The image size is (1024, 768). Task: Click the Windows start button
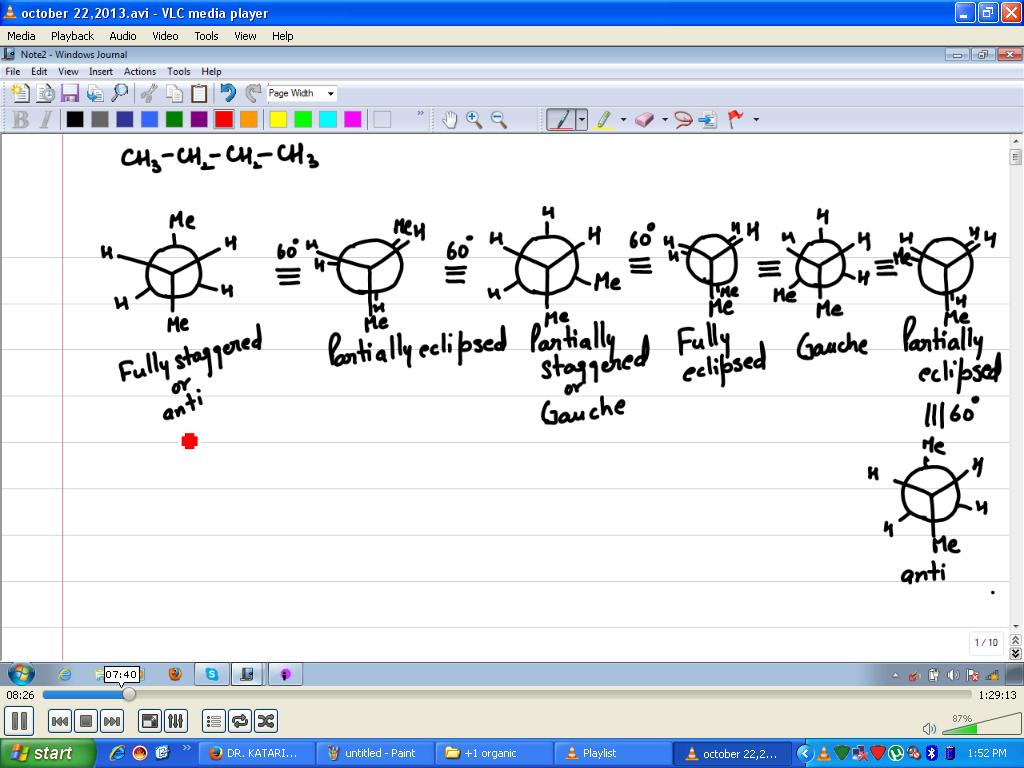click(47, 754)
